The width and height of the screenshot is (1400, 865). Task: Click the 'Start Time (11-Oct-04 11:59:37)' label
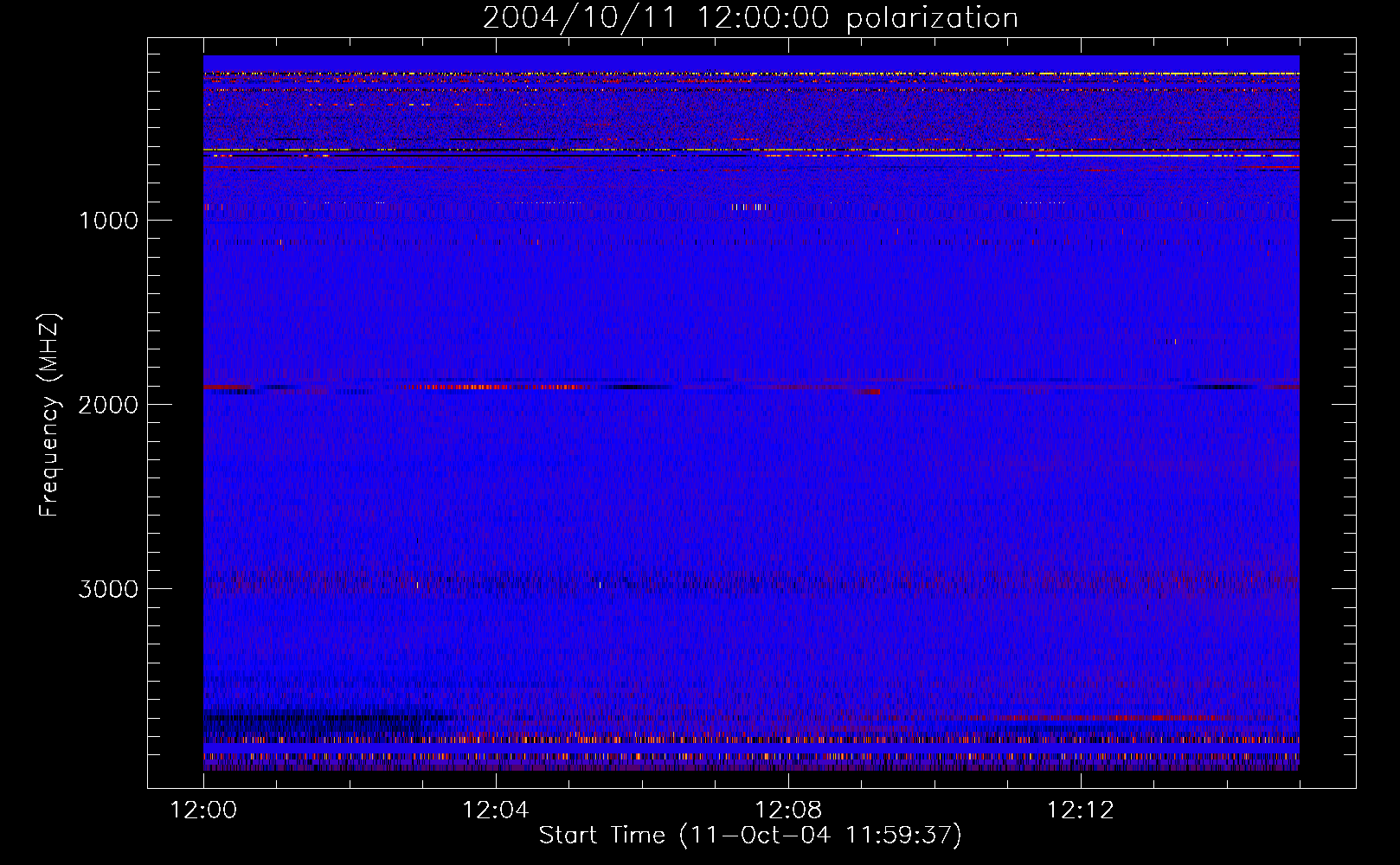[750, 836]
